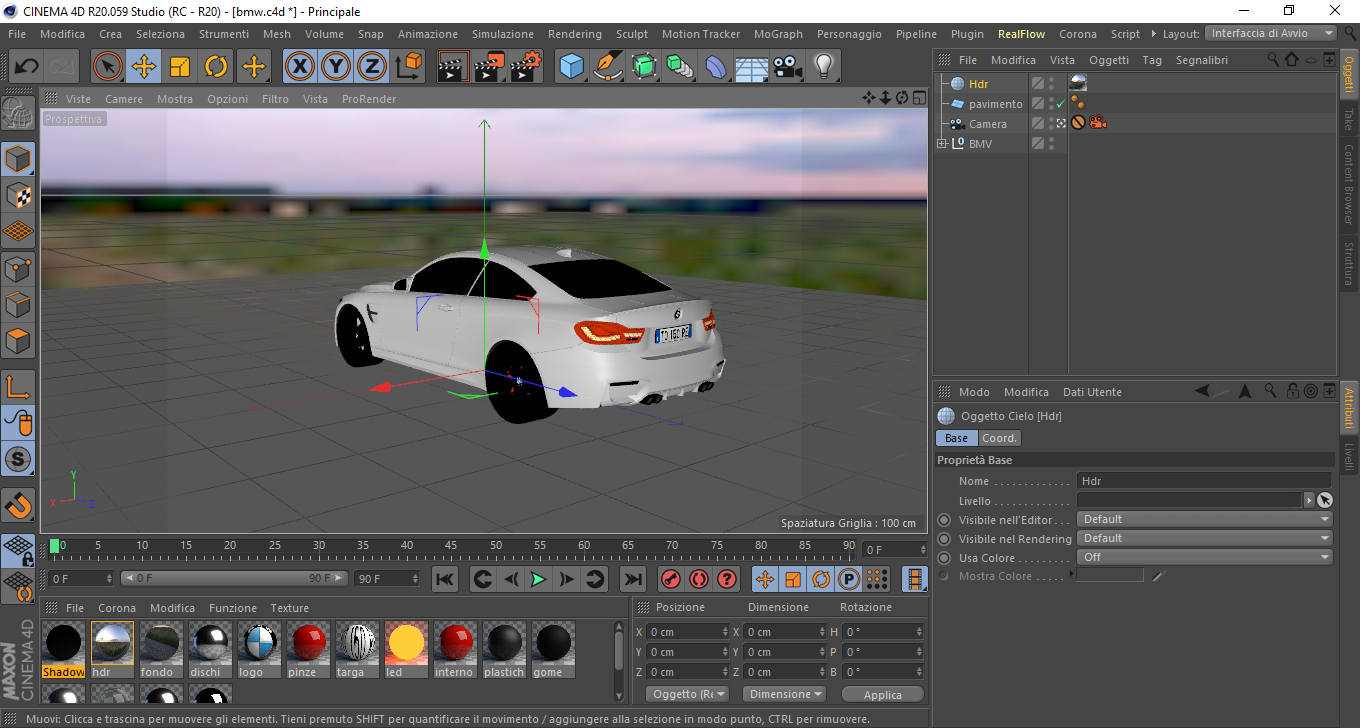Open the array modeling objects icon
The height and width of the screenshot is (728, 1360).
tap(680, 67)
